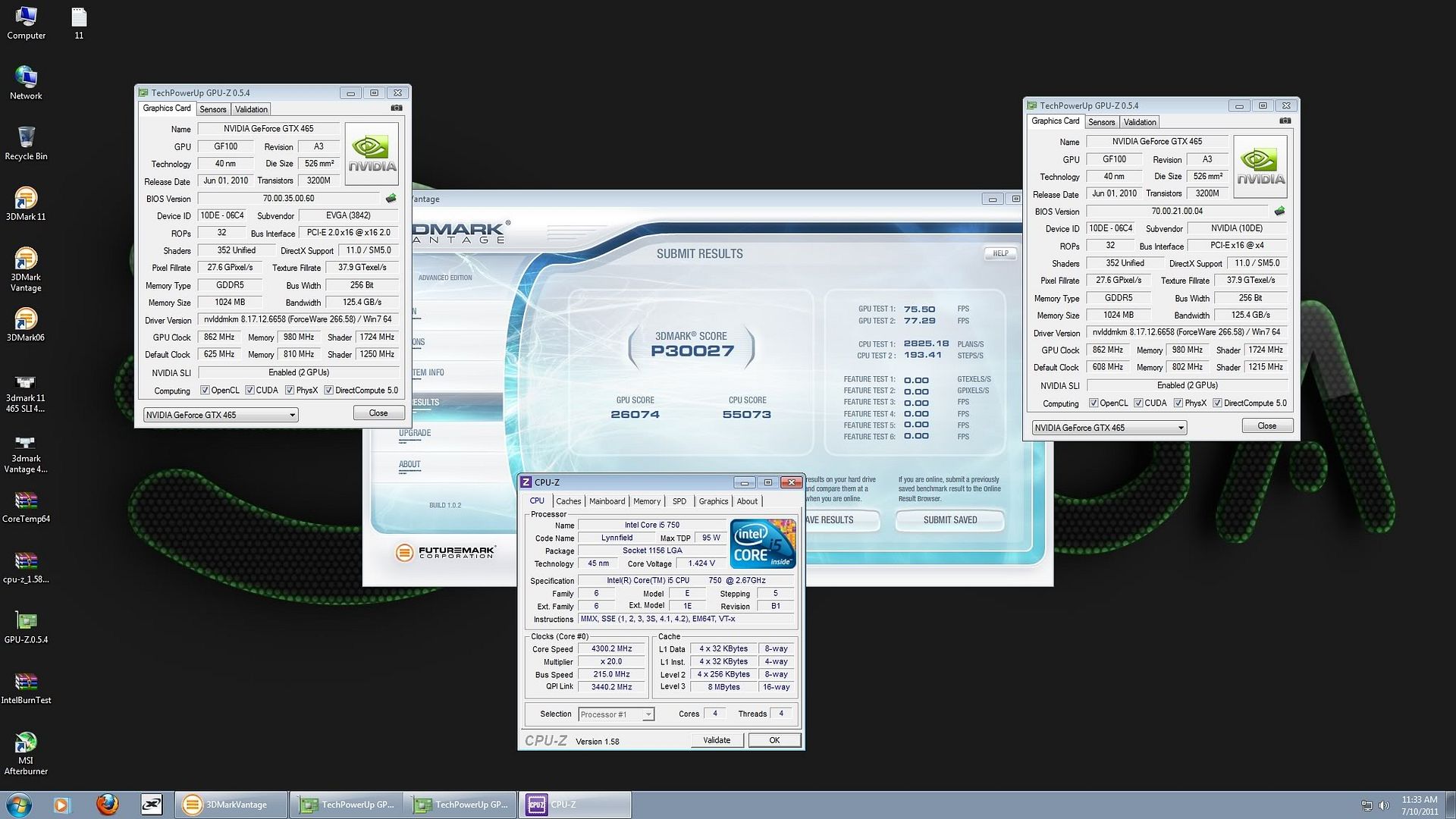
Task: Launch 3DMark Vantage desktop shortcut
Action: tap(26, 269)
